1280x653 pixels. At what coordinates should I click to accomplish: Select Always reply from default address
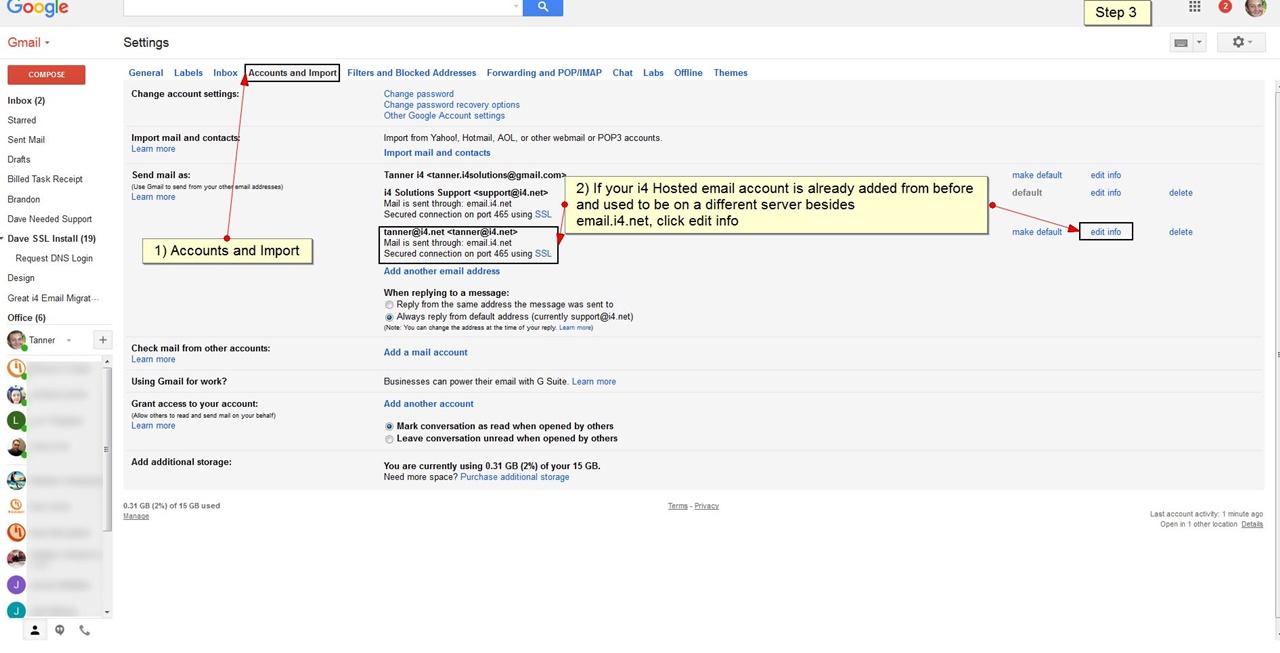tap(389, 317)
